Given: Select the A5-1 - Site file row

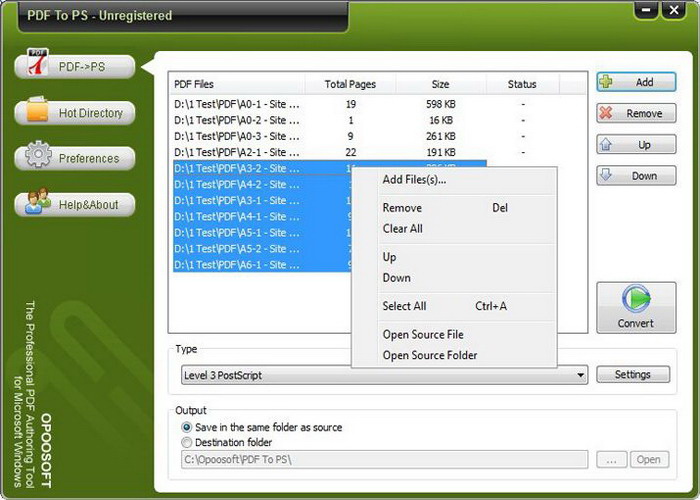Looking at the screenshot, I should point(262,233).
